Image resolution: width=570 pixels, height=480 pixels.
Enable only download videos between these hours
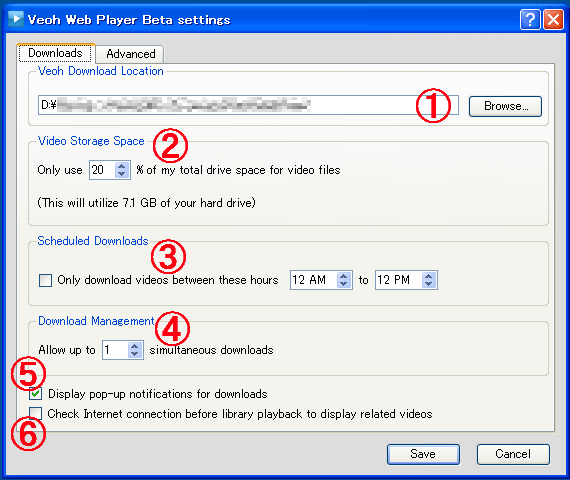coord(45,280)
